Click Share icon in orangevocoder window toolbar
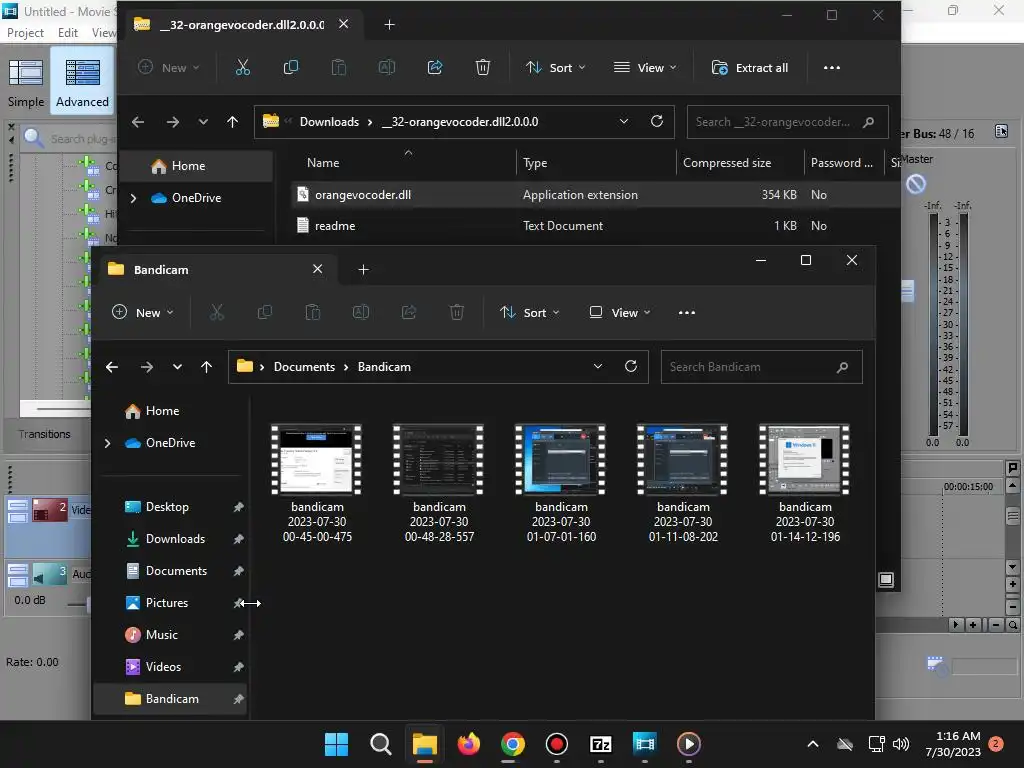1024x768 pixels. click(x=435, y=67)
